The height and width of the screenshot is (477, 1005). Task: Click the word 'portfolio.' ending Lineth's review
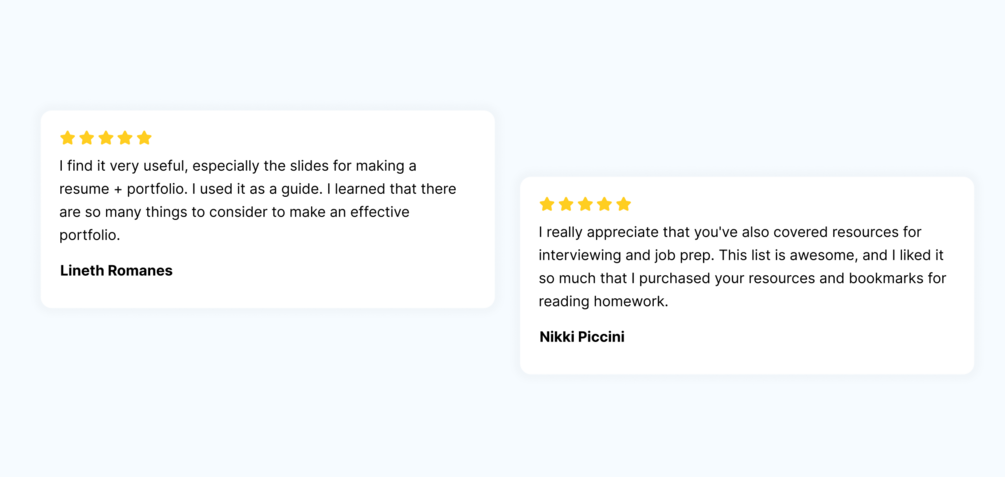90,235
